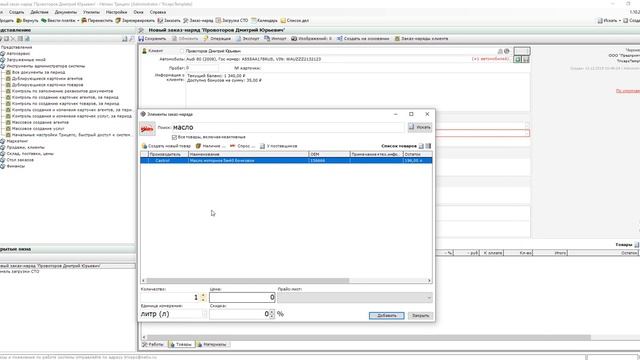The height and width of the screenshot is (360, 640).
Task: Open the Создать menu
Action: (x=16, y=12)
